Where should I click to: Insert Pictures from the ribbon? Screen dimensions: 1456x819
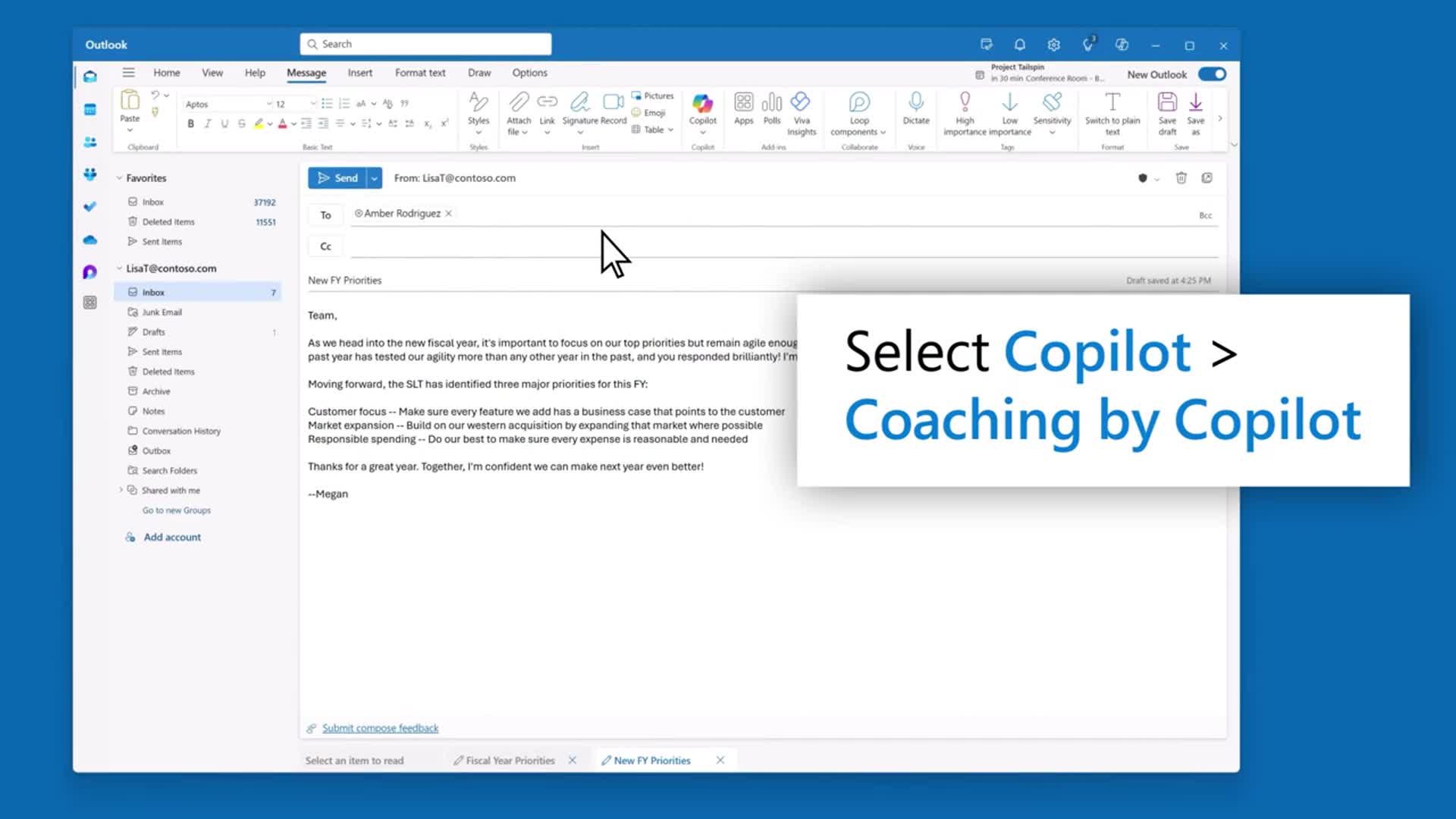click(x=652, y=96)
